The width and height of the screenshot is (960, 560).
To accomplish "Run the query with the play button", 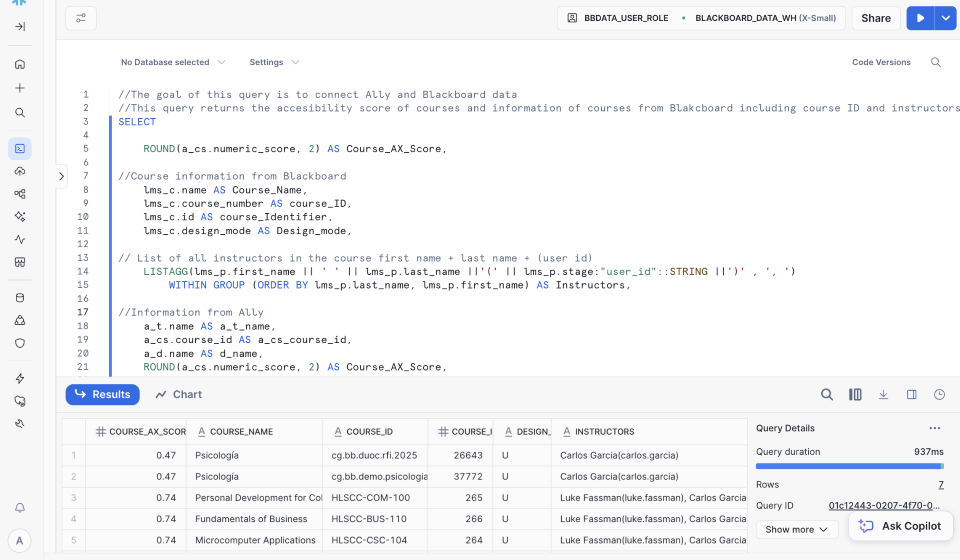I will click(x=919, y=18).
